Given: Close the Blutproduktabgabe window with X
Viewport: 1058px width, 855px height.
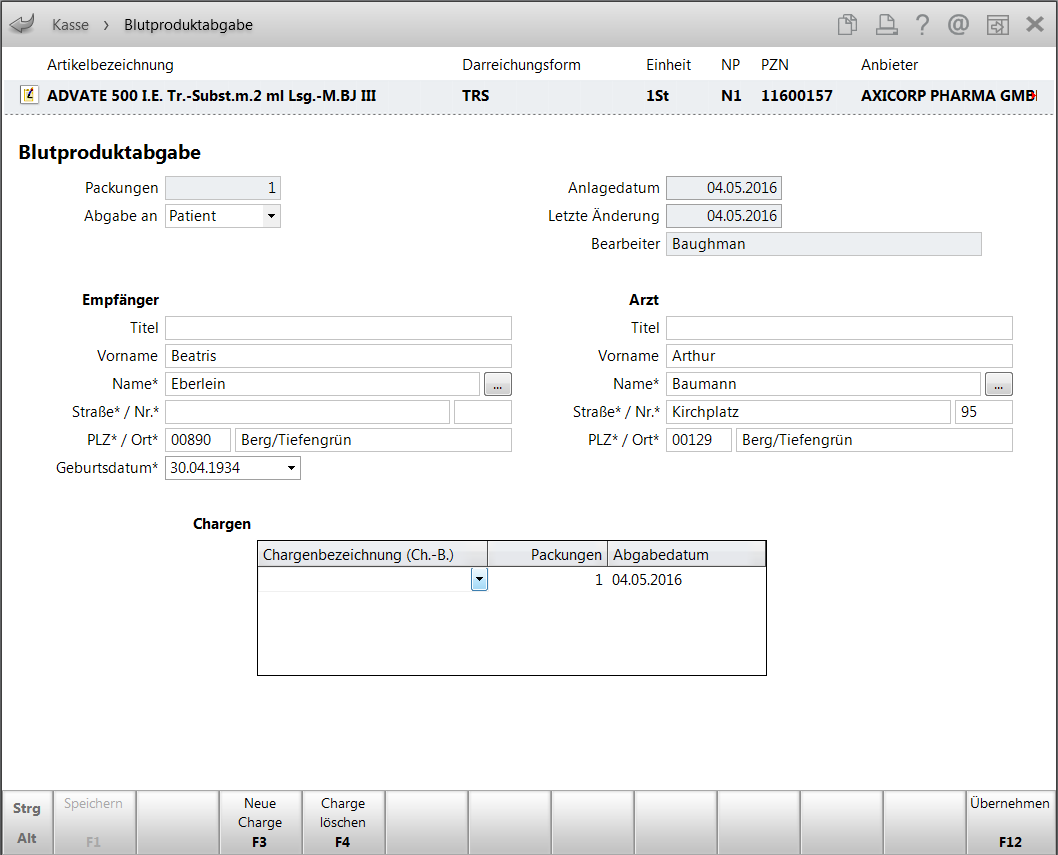Looking at the screenshot, I should point(1034,25).
